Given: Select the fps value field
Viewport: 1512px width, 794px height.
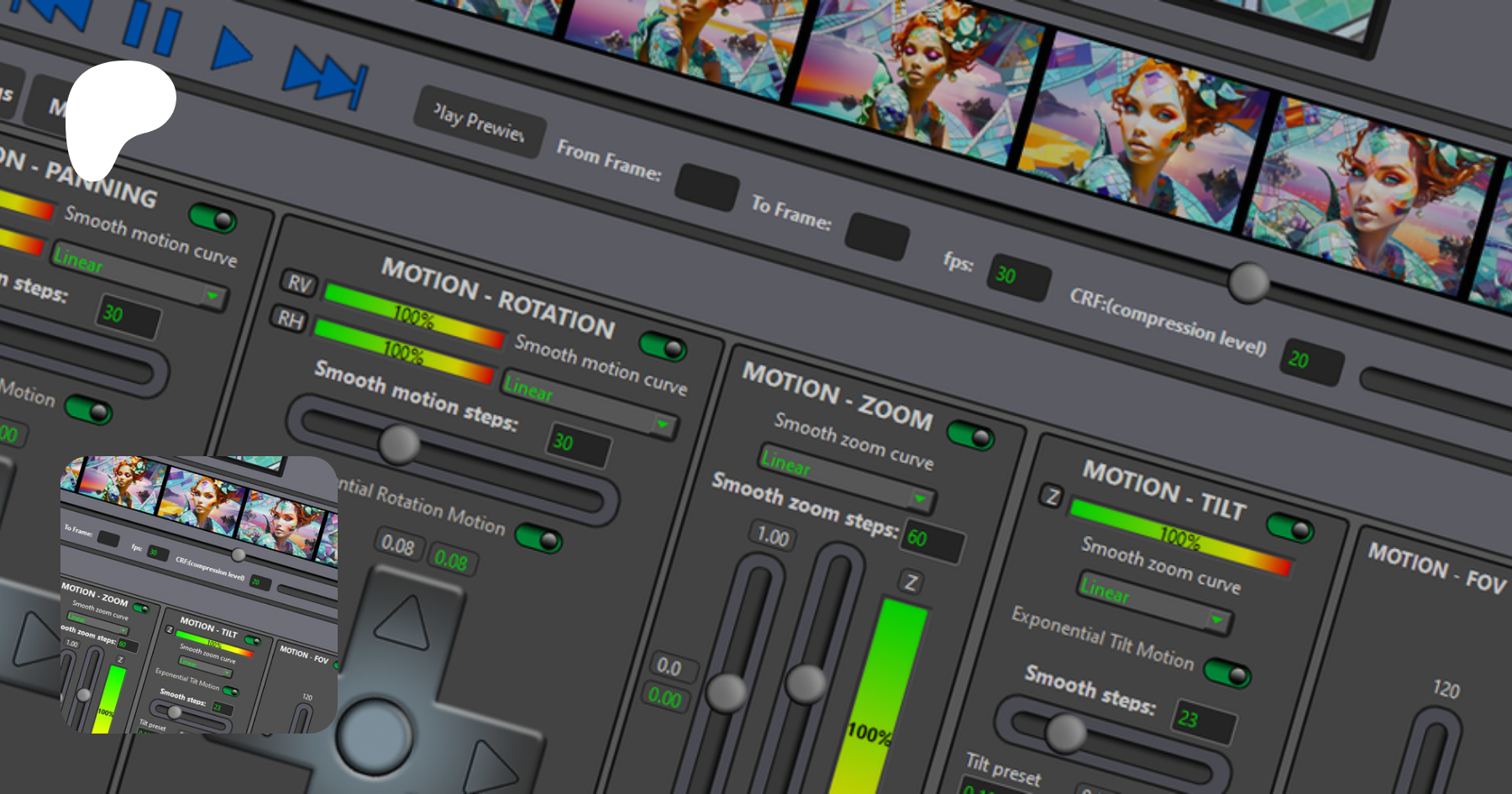Looking at the screenshot, I should pos(1019,276).
